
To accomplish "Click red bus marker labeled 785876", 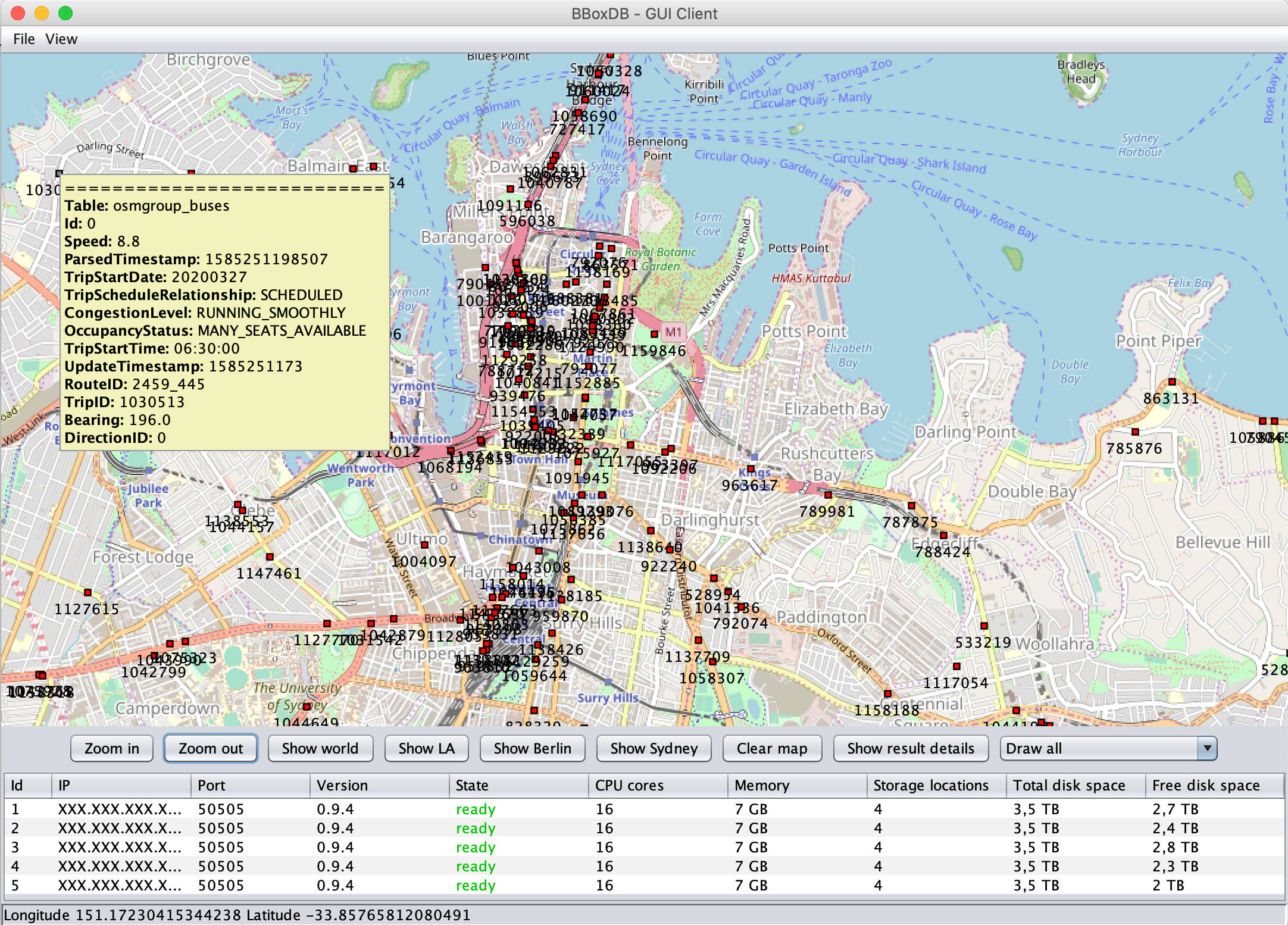I will click(1135, 432).
